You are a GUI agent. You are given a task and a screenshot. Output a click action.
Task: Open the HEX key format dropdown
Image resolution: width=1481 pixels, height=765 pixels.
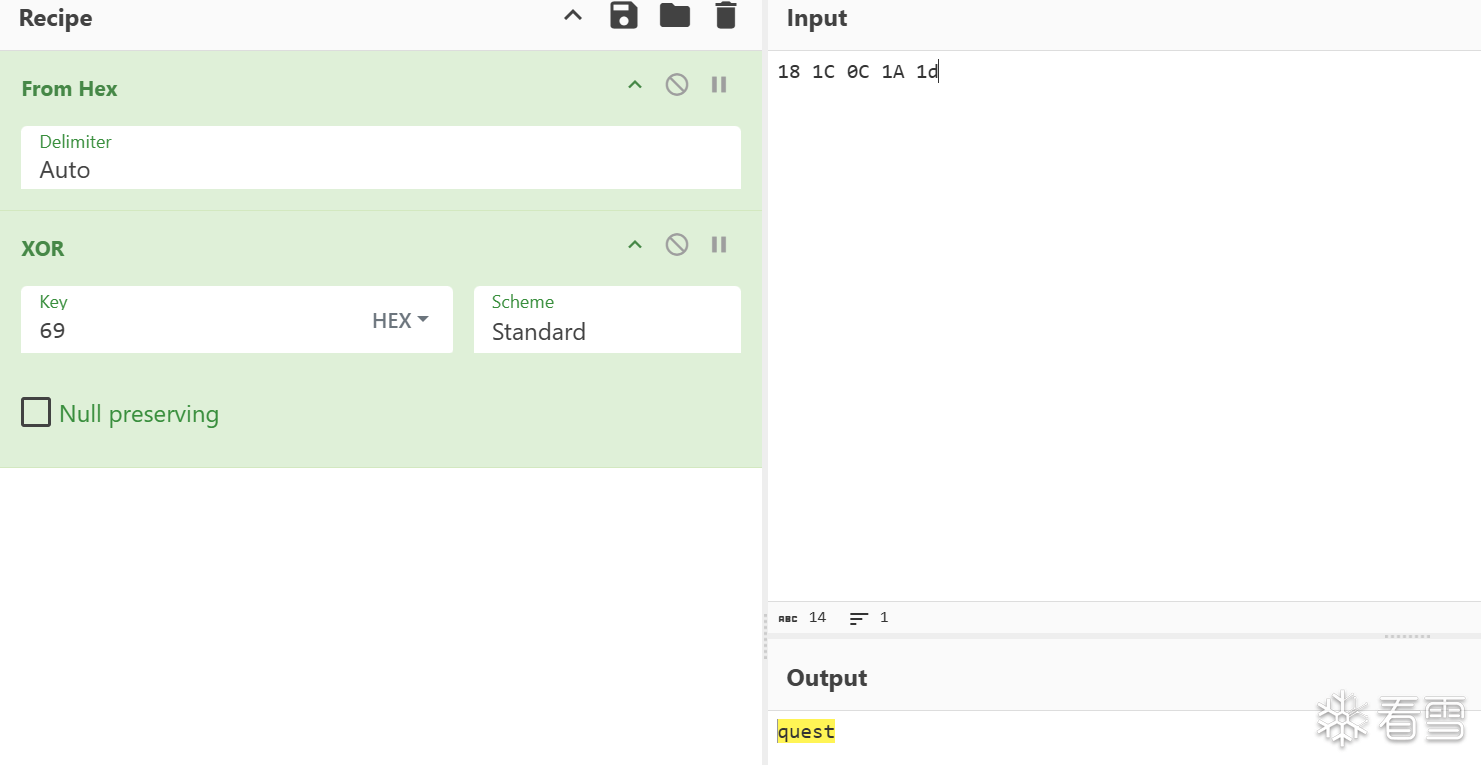tap(400, 320)
